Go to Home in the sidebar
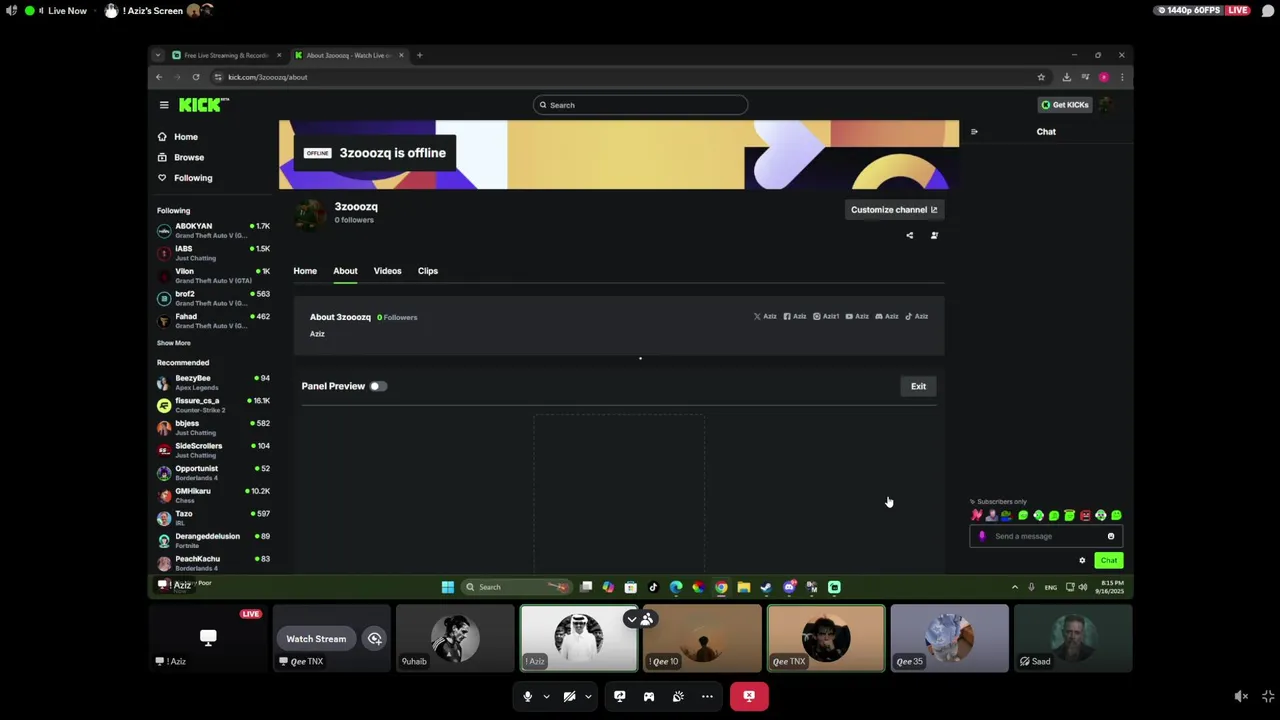The height and width of the screenshot is (720, 1280). (x=178, y=137)
